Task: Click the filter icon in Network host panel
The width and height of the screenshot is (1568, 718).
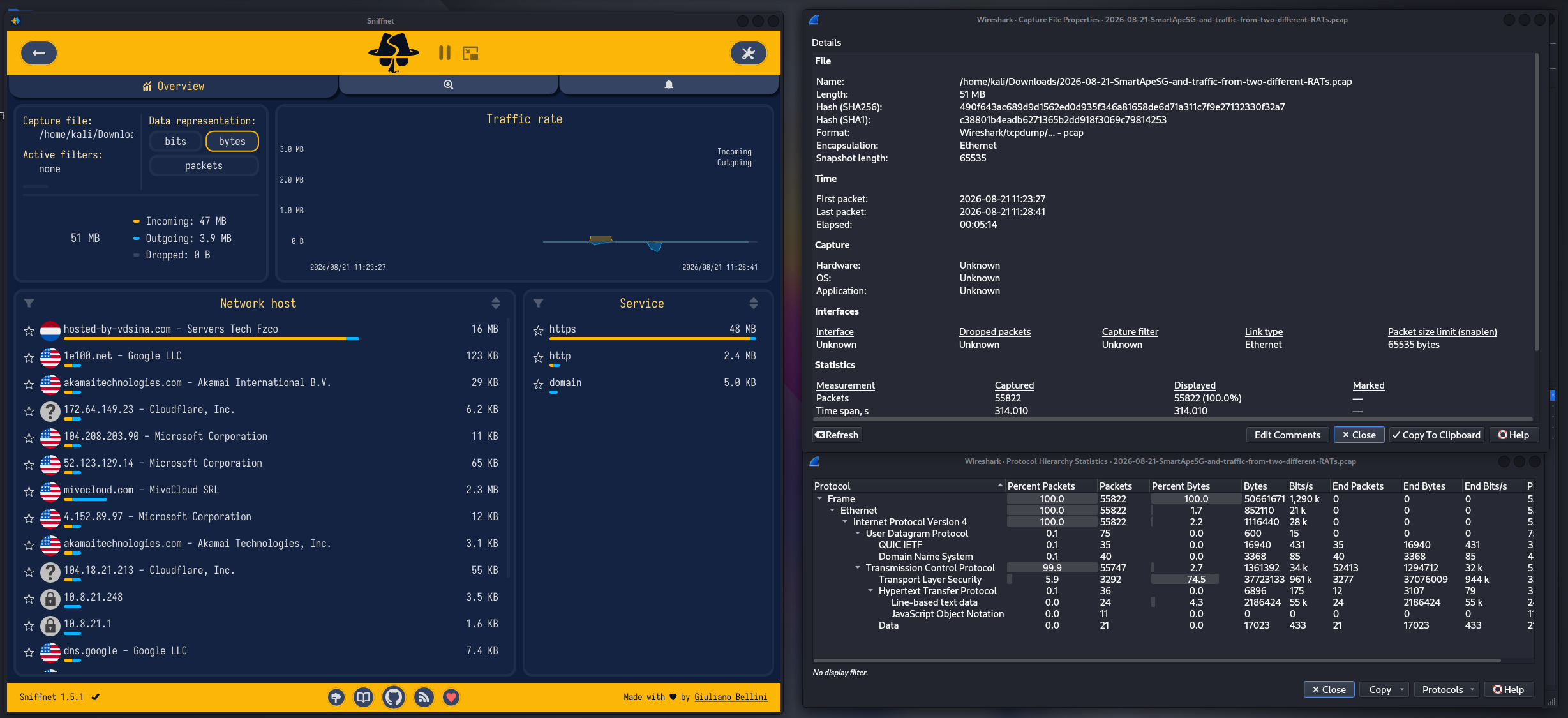Action: 29,303
